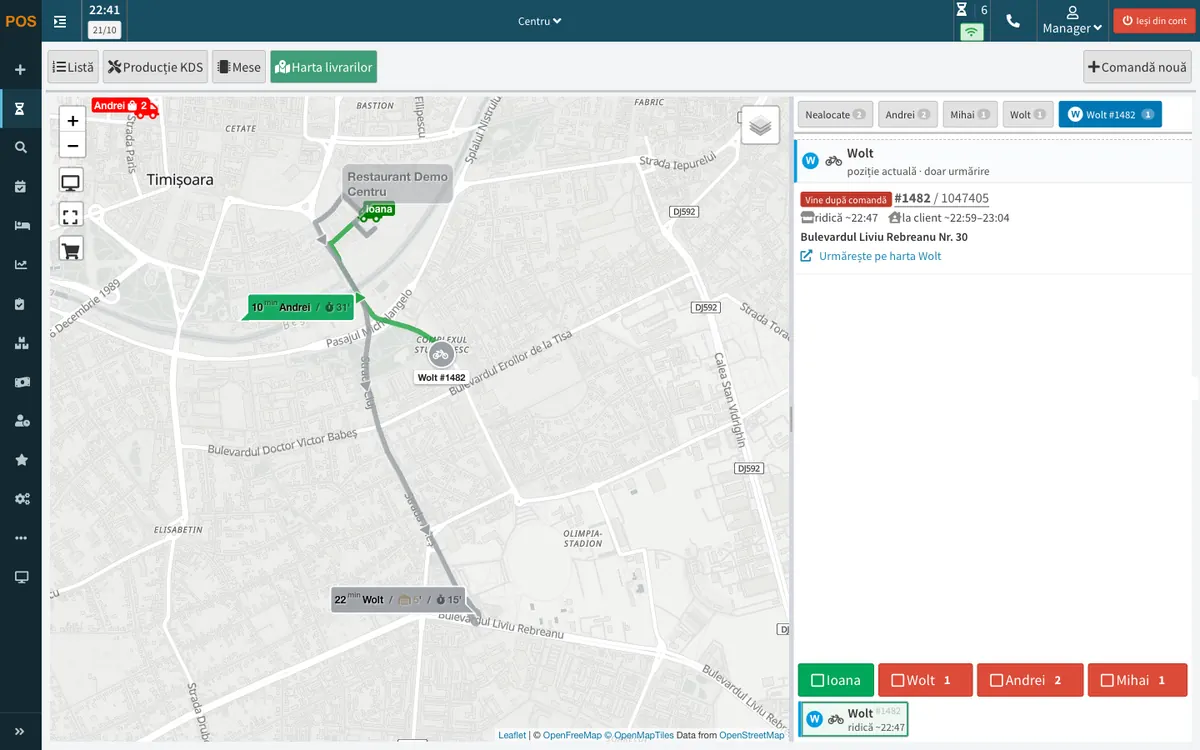Screen dimensions: 1200x750
Task: Click Ieși din cont logout button
Action: [x=1154, y=21]
